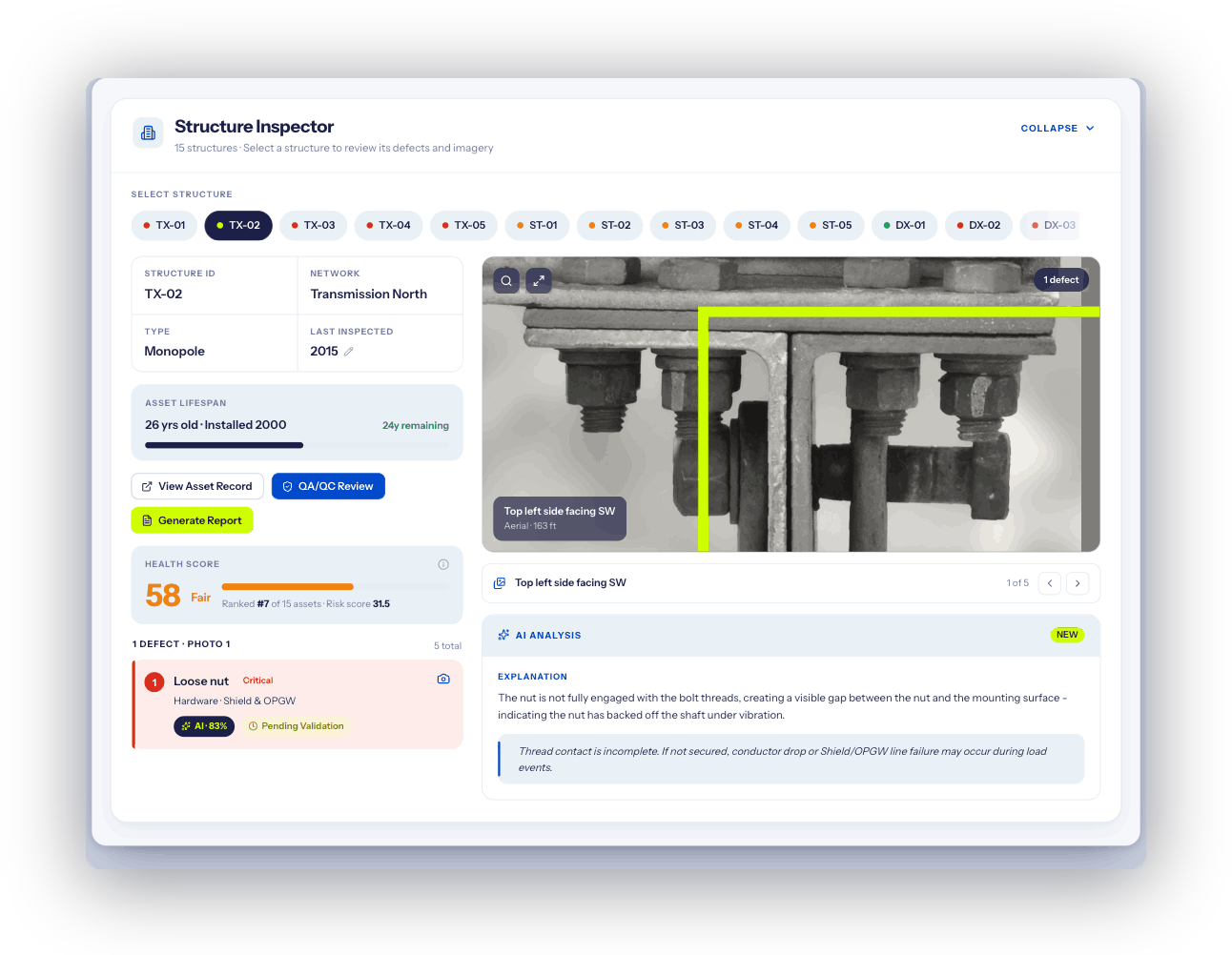
Task: Click the Monopole type value
Action: point(175,352)
